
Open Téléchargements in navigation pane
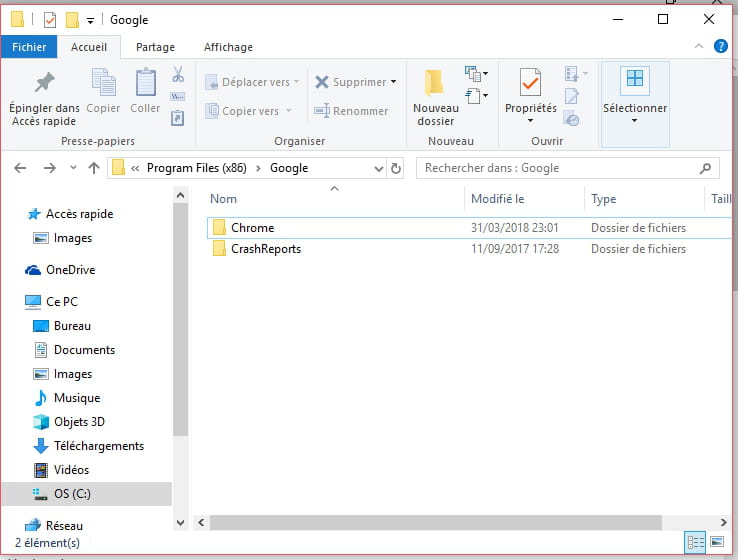tap(99, 446)
